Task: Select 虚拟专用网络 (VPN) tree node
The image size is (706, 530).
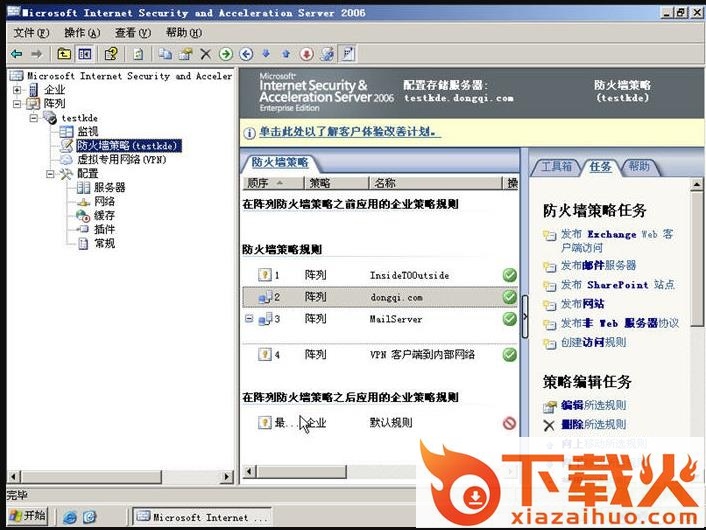Action: point(122,159)
